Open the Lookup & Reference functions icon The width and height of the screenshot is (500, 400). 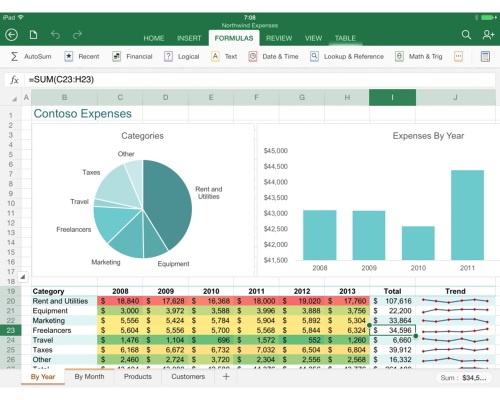pyautogui.click(x=314, y=56)
